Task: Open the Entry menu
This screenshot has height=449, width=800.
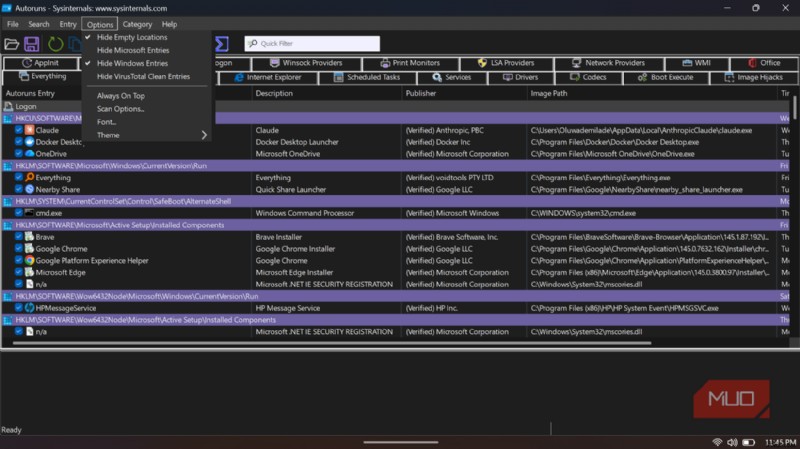Action: point(68,24)
